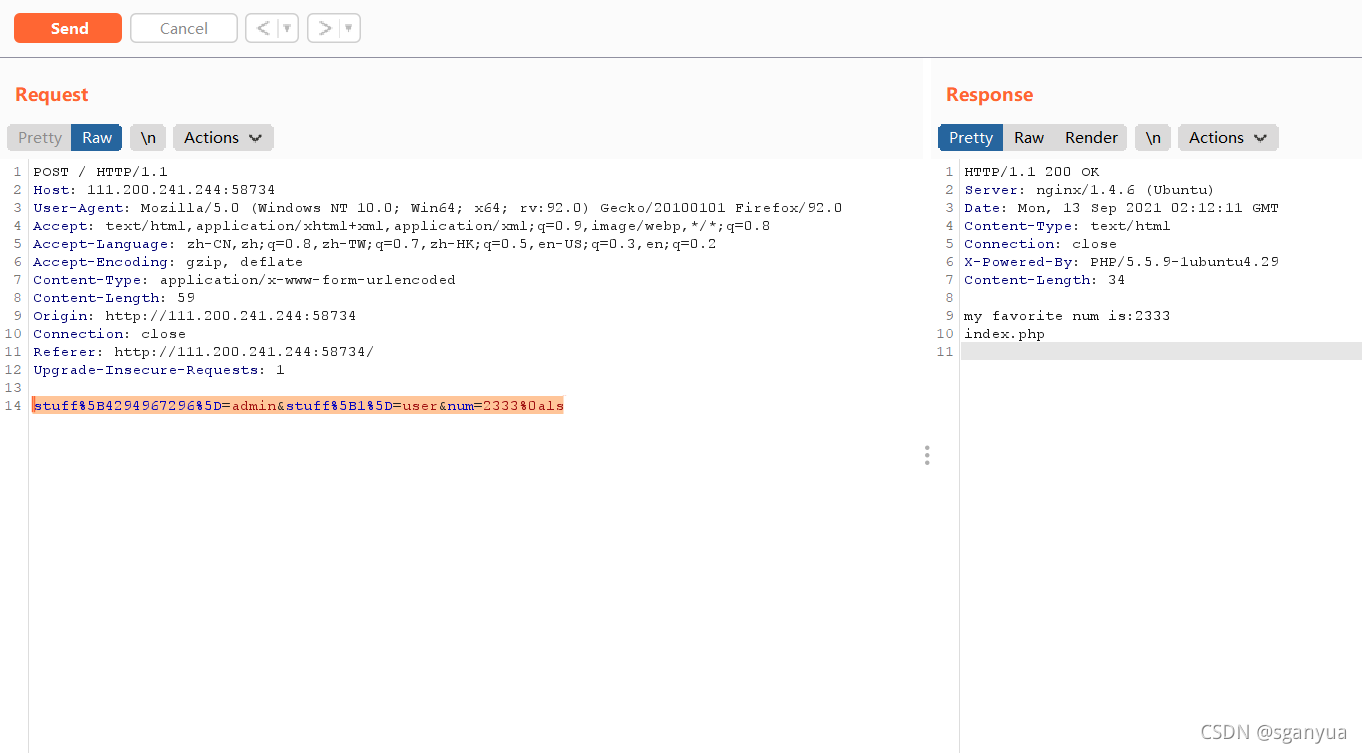Click the forward navigation arrow
This screenshot has height=753, width=1362.
pos(326,27)
